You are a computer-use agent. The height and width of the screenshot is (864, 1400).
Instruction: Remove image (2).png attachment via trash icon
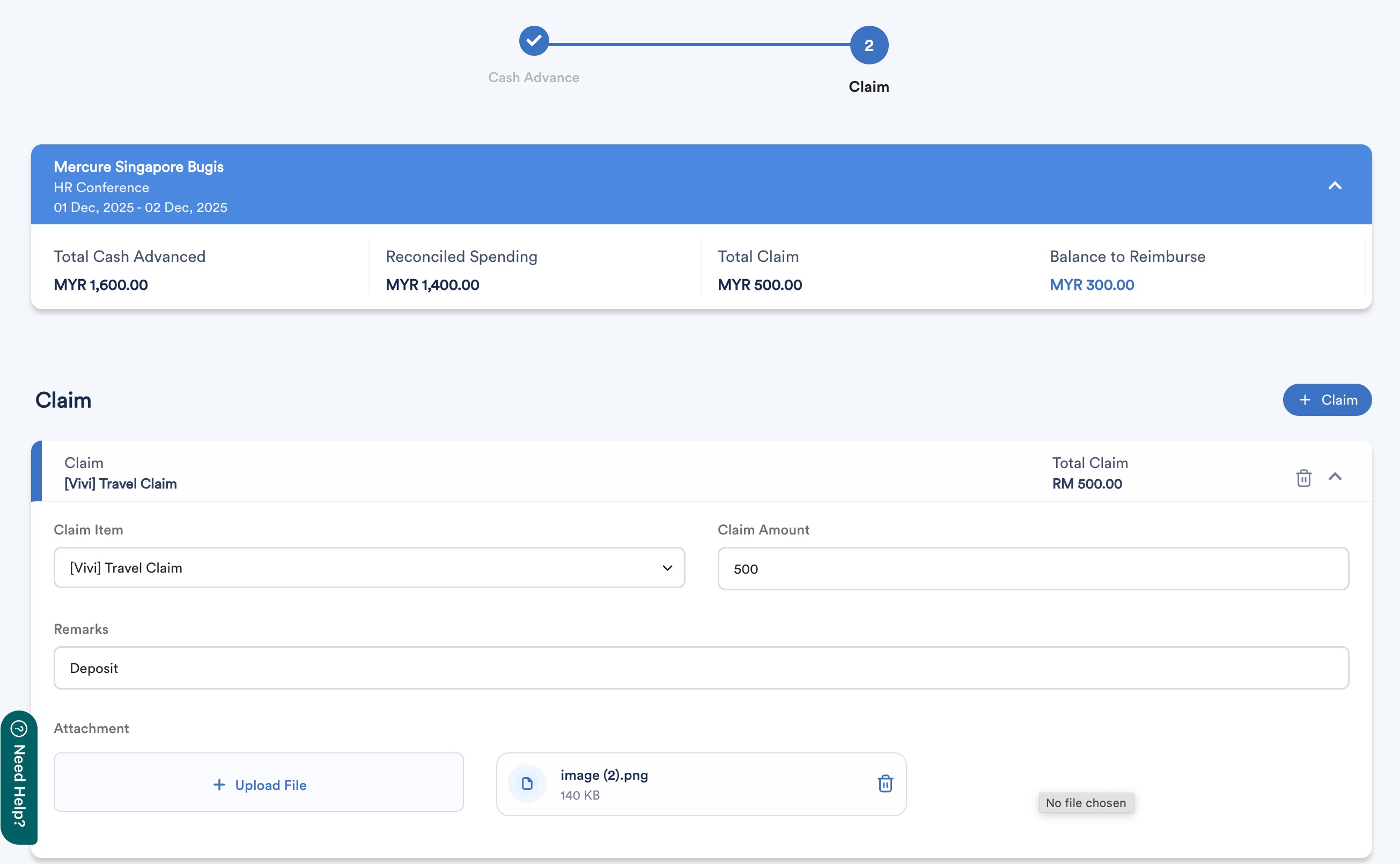pos(885,784)
